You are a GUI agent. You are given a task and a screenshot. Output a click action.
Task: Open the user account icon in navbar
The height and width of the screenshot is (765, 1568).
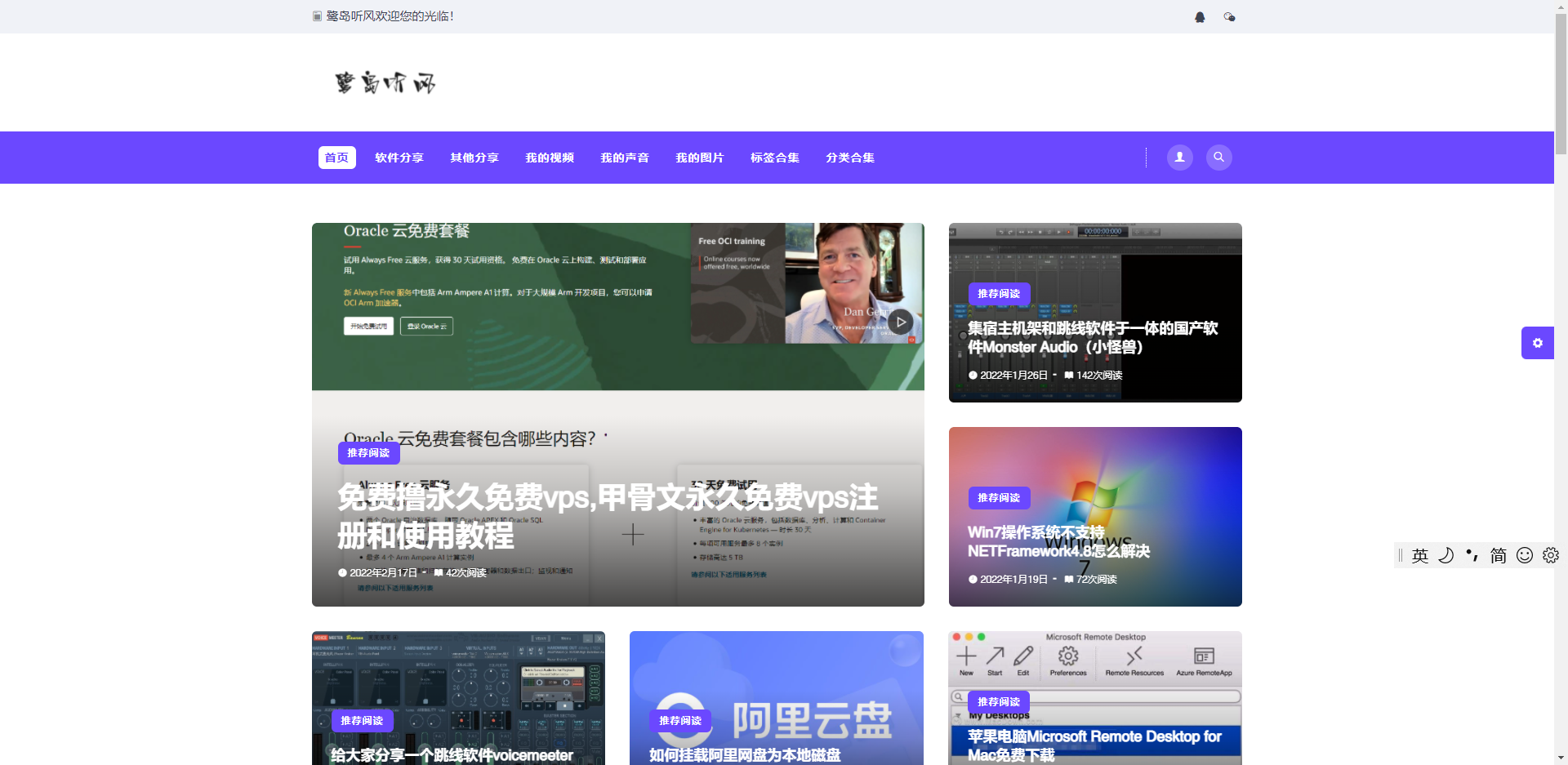click(1179, 158)
